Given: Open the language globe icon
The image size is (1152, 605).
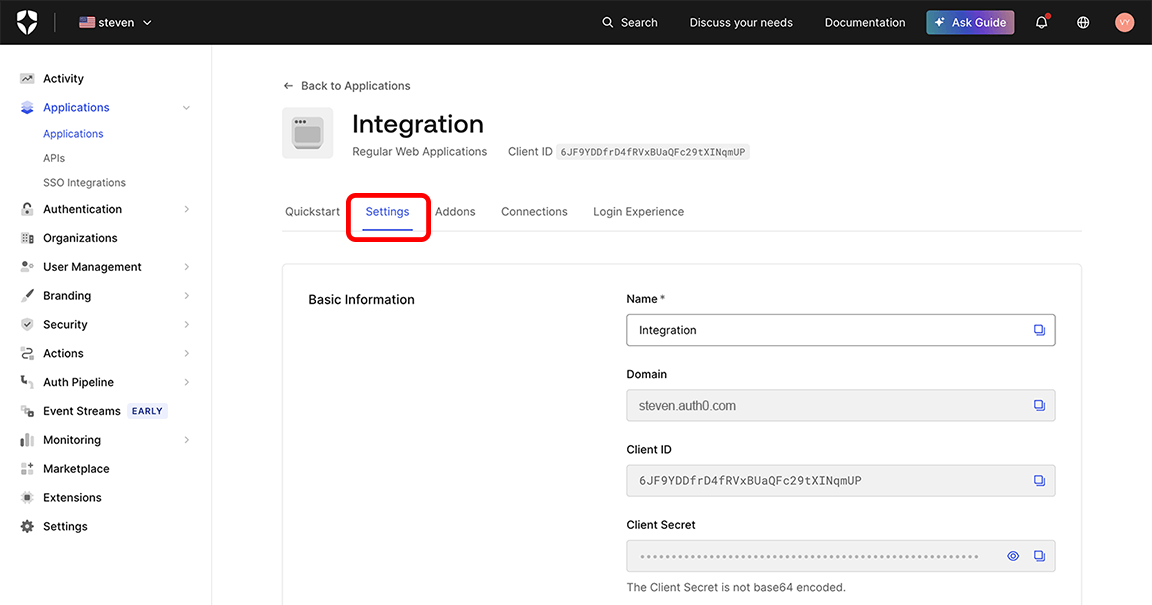Looking at the screenshot, I should click(x=1083, y=22).
